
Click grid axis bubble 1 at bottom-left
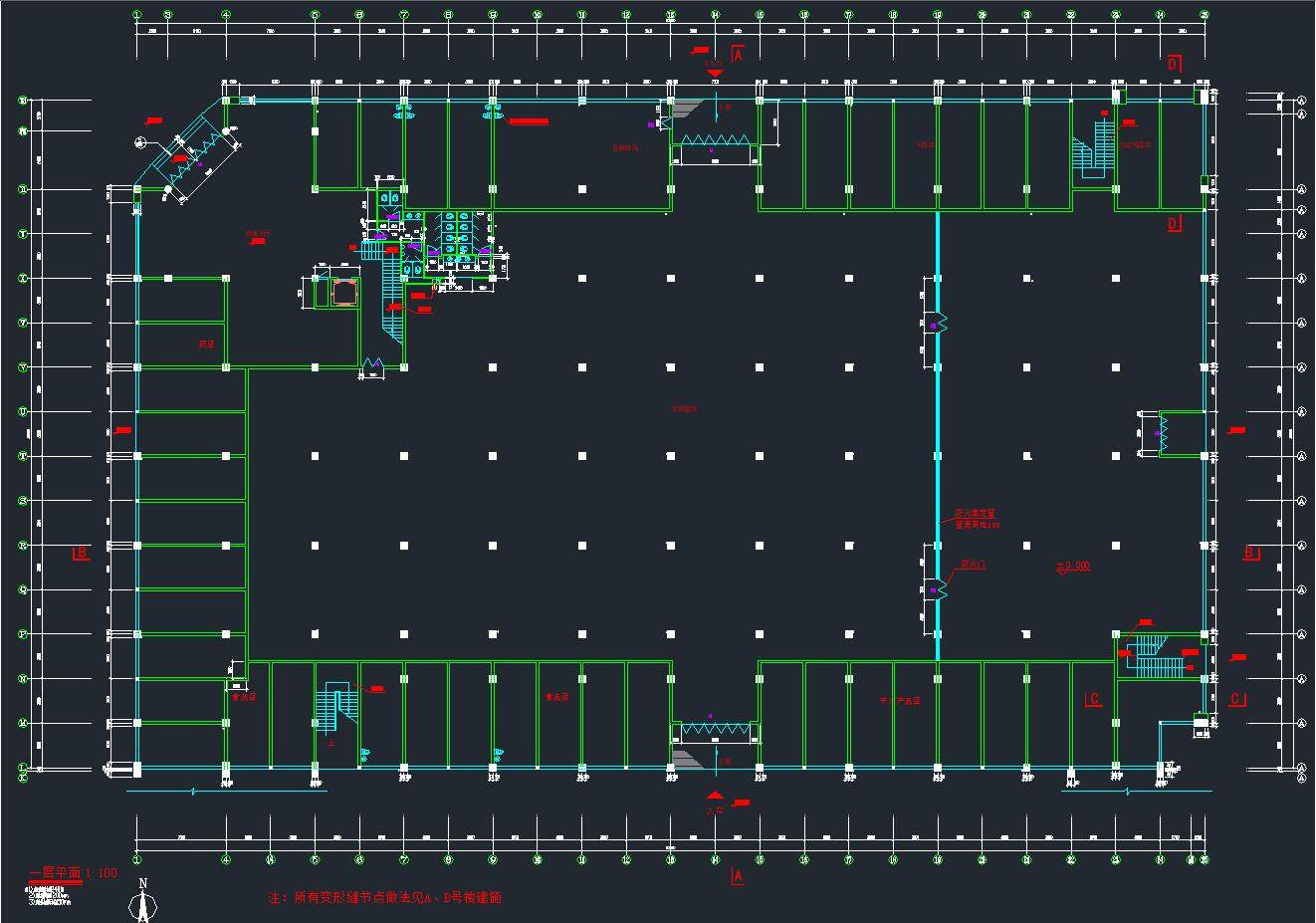pos(137,859)
